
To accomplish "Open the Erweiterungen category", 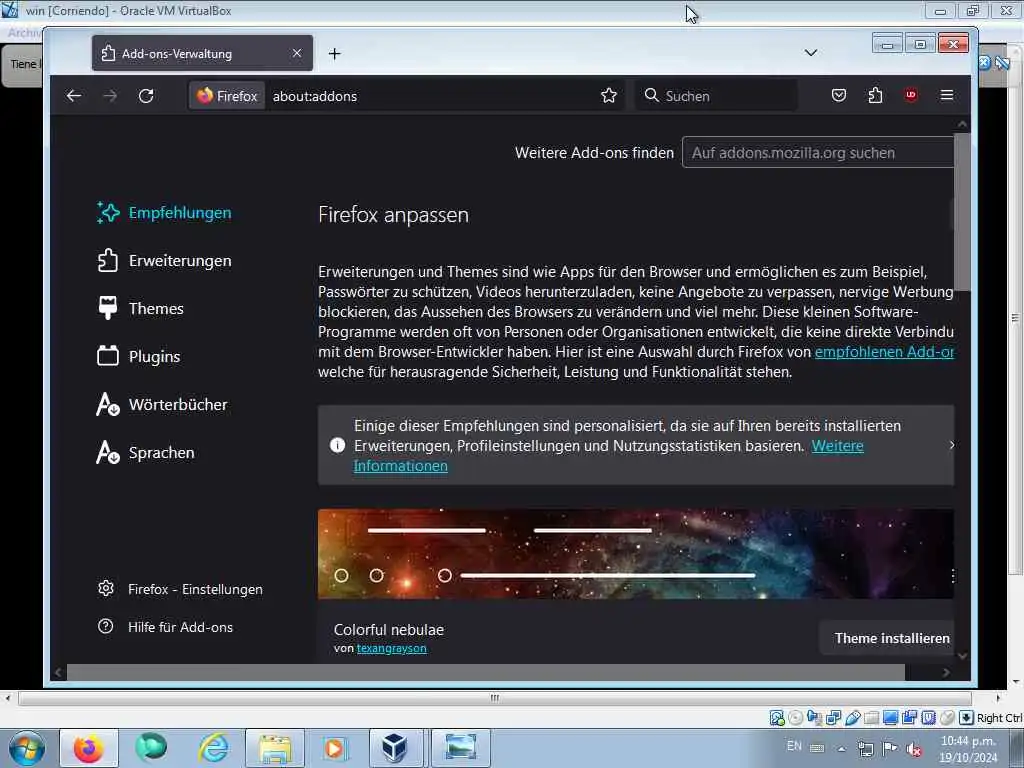I will click(164, 261).
